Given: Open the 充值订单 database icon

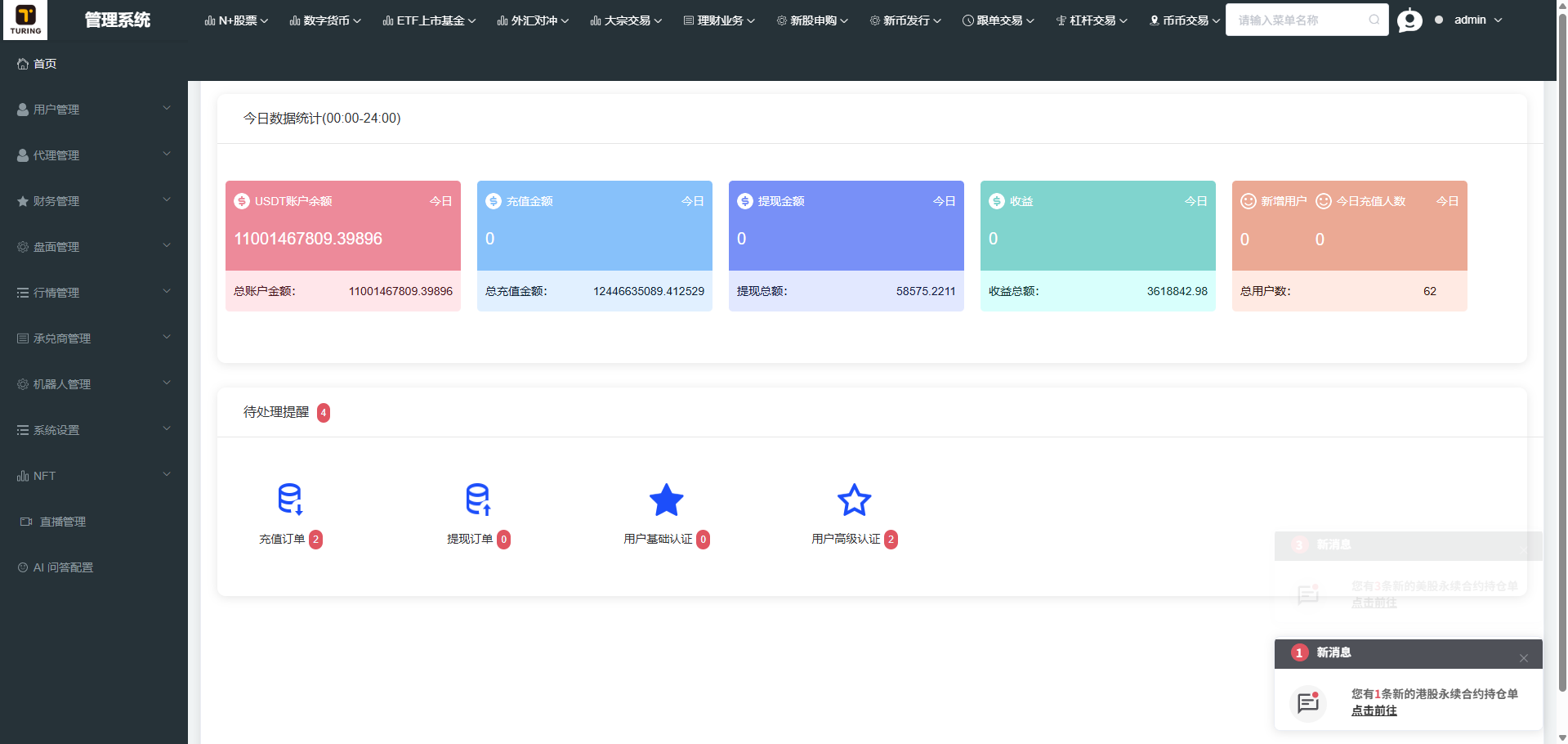Looking at the screenshot, I should 290,499.
